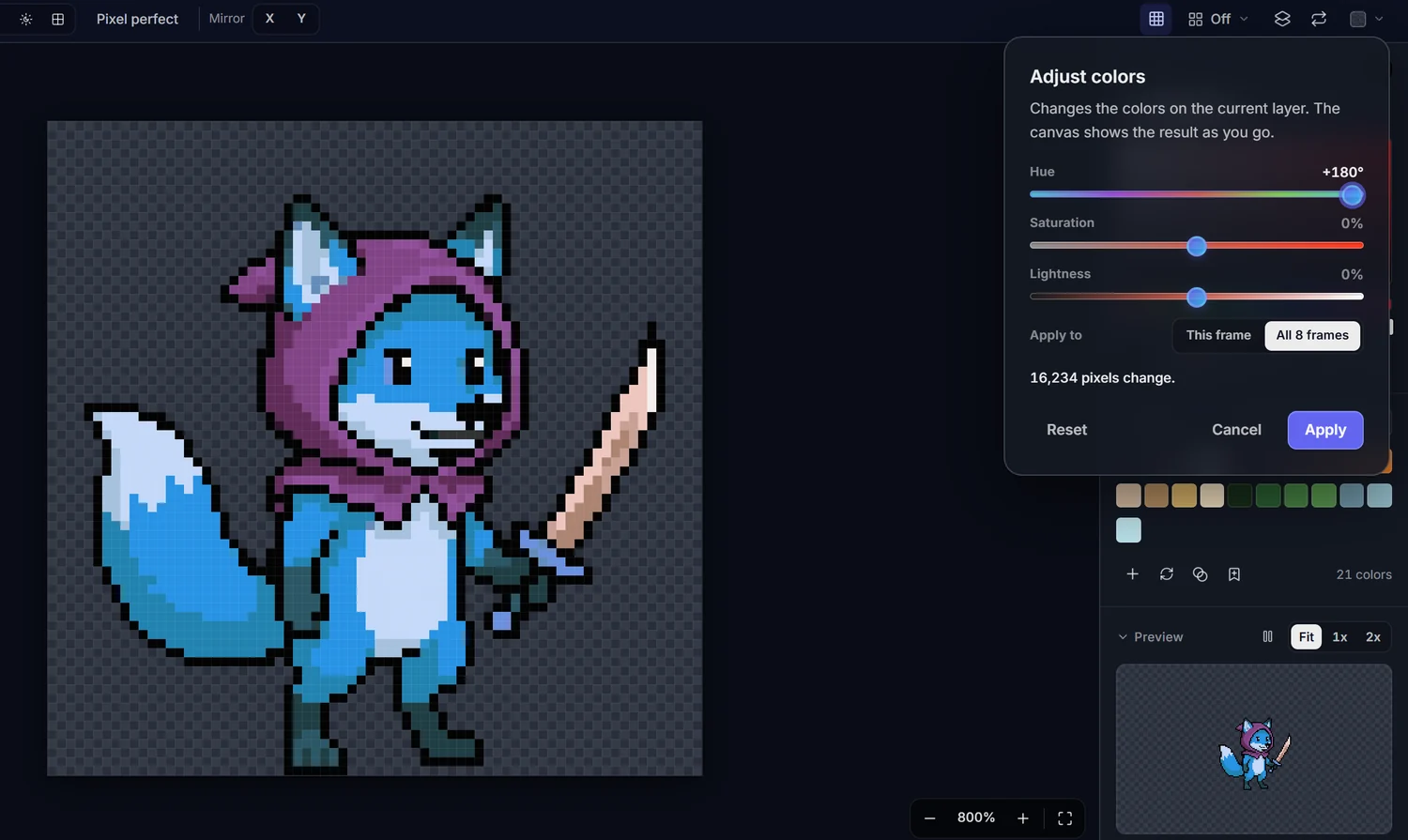The image size is (1408, 840).
Task: Click the 21 colors count label
Action: point(1364,574)
